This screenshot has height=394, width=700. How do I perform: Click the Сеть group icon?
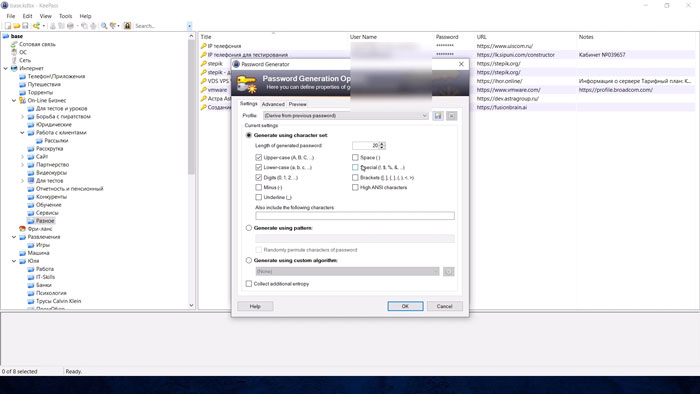click(x=14, y=60)
